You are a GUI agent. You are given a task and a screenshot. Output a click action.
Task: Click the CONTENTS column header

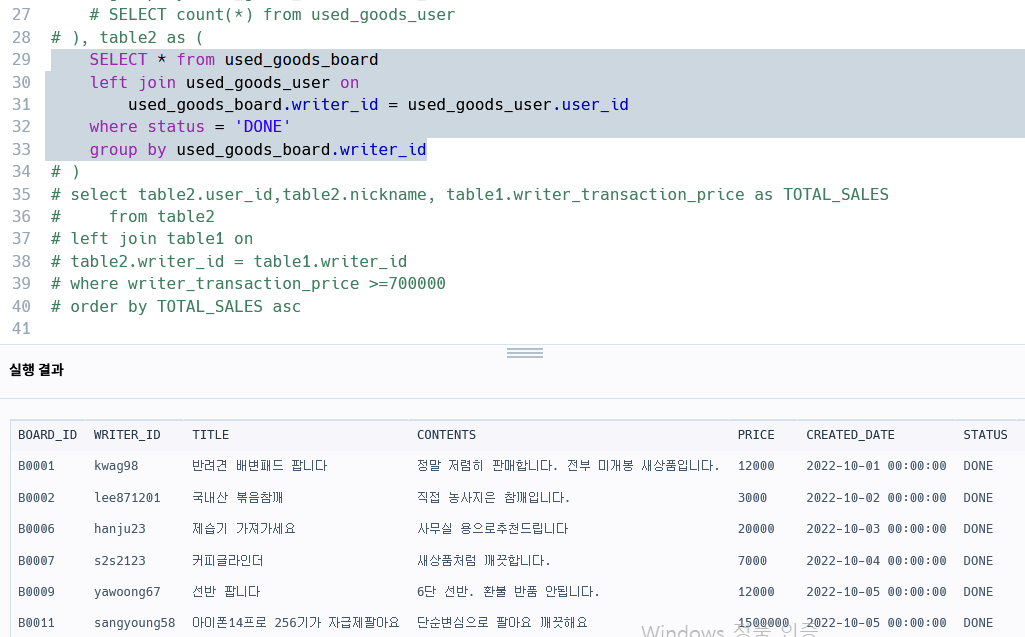coord(446,435)
